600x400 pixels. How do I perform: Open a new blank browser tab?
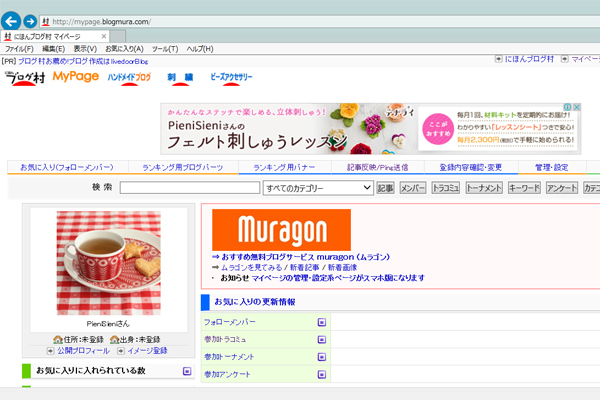[117, 37]
